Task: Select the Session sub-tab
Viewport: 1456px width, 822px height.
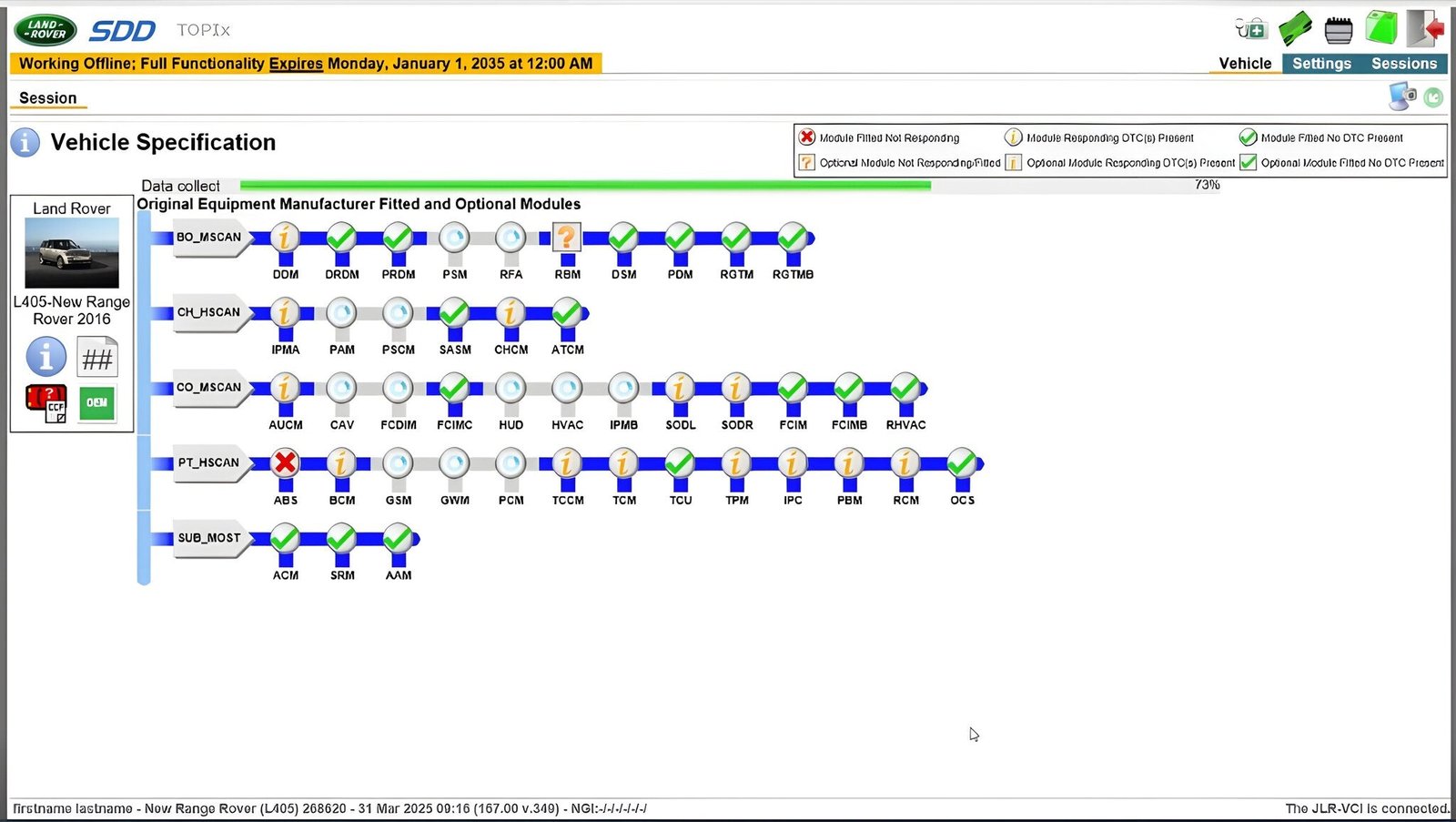Action: click(x=48, y=98)
